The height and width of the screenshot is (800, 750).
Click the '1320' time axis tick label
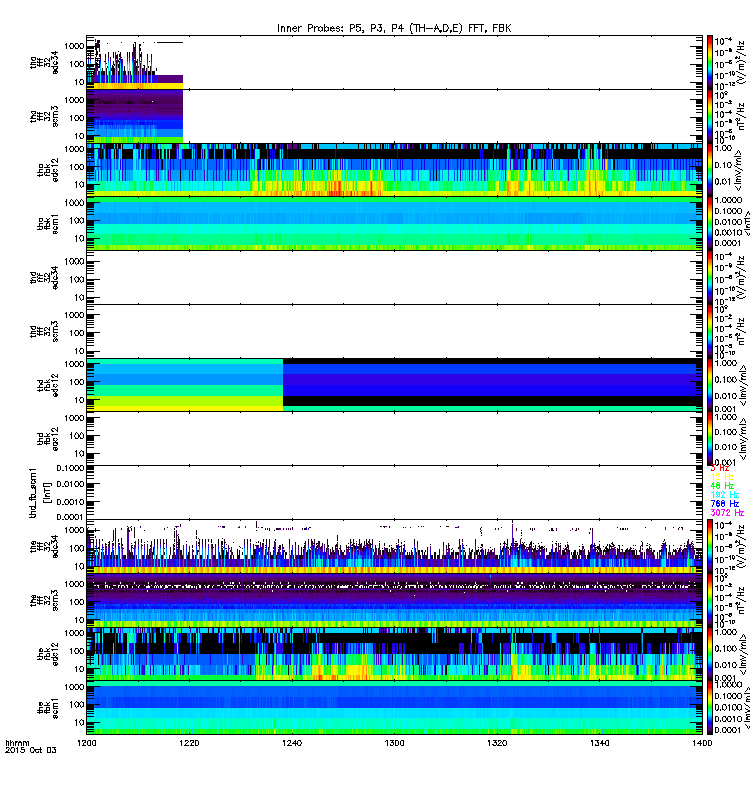pos(497,743)
